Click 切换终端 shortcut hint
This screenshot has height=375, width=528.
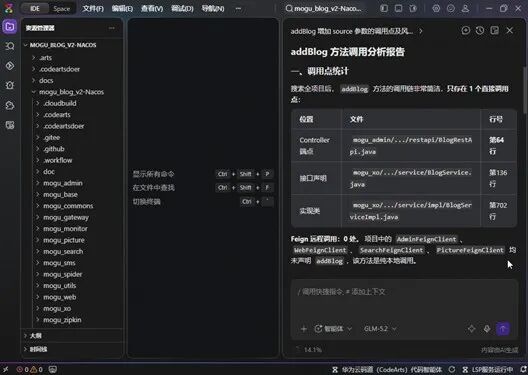point(146,202)
